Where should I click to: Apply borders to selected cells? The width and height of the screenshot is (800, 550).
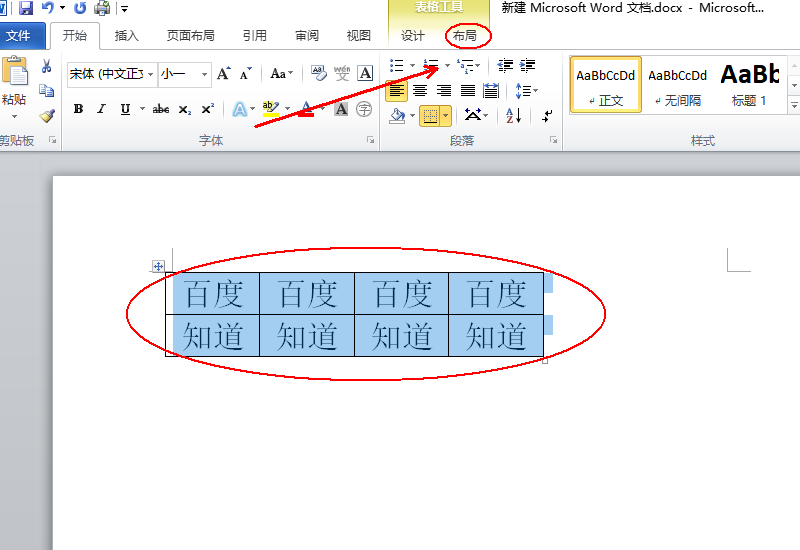430,116
